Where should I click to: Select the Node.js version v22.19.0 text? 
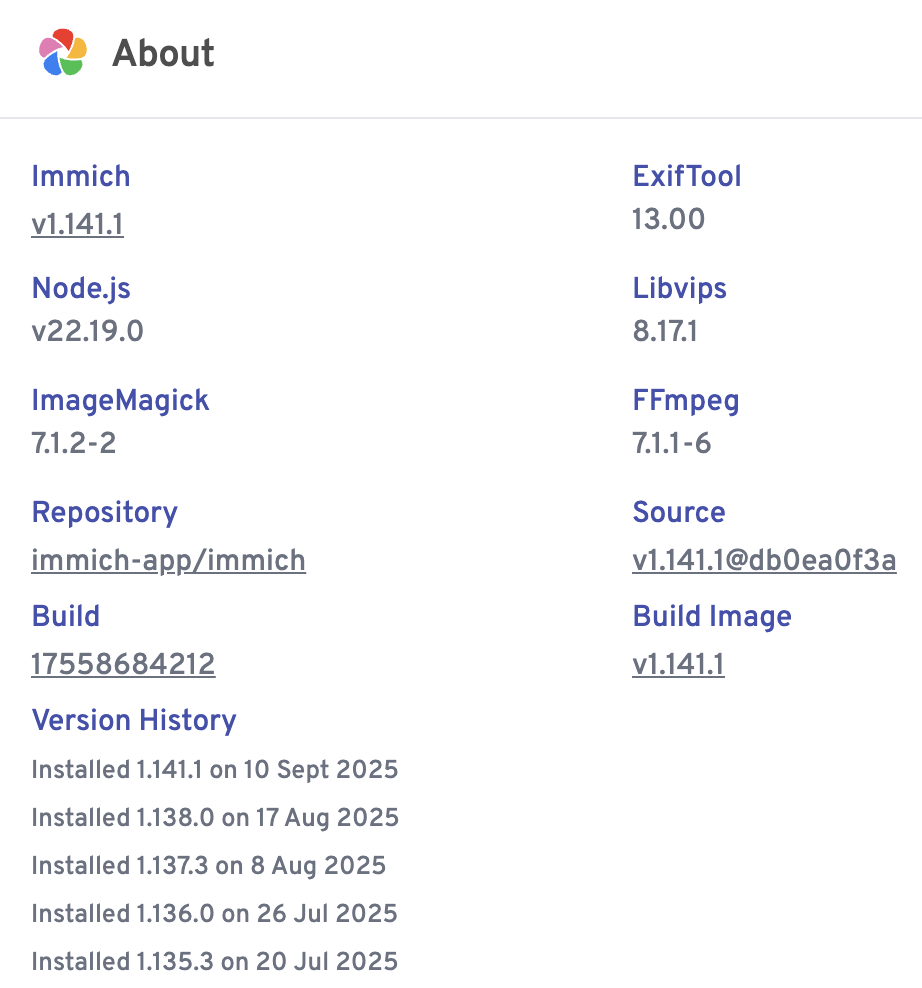[x=87, y=331]
